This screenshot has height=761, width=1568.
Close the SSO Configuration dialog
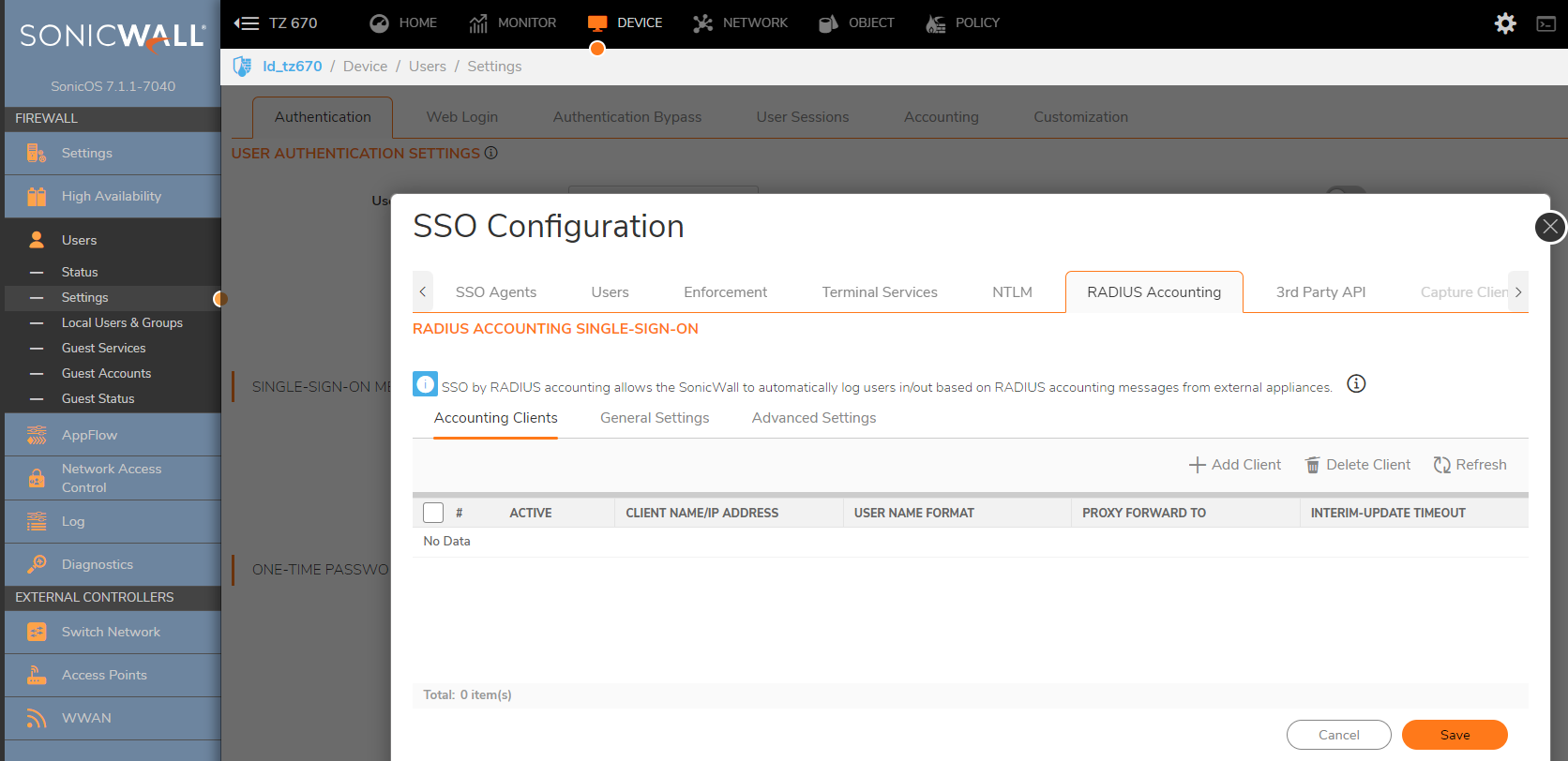pos(1550,227)
